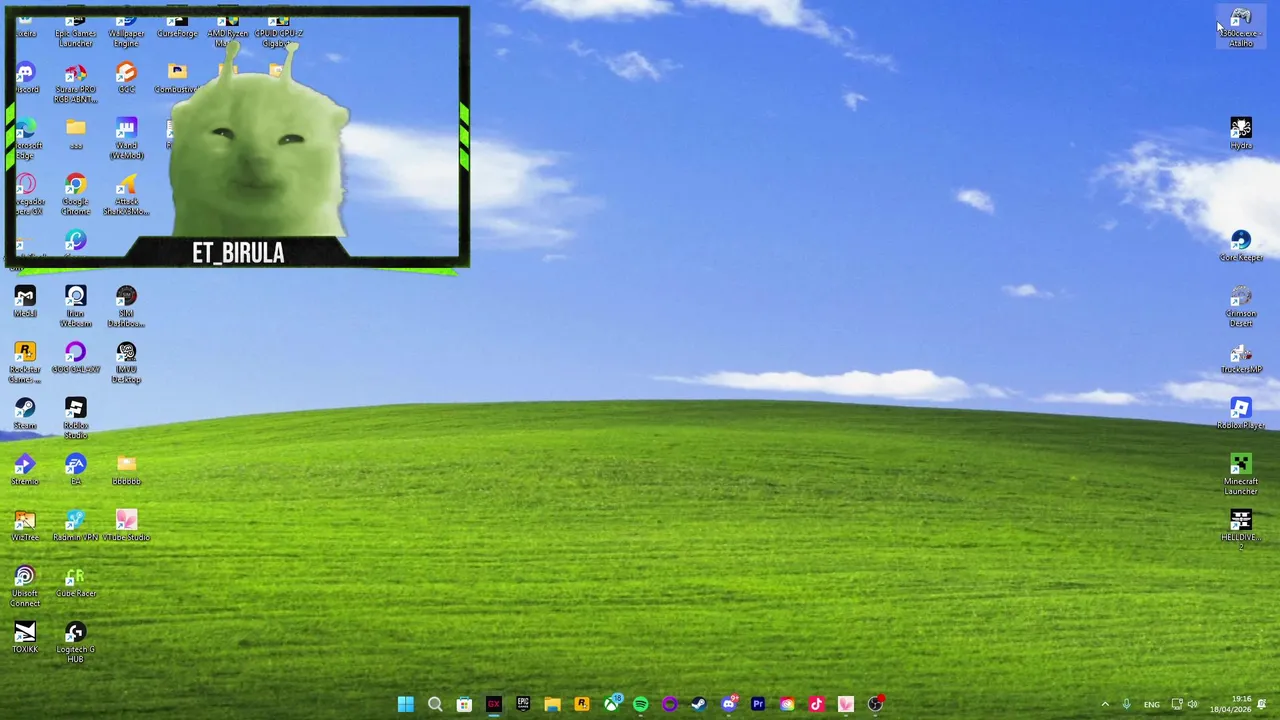
Task: Select the 'bbbbbb' folder on desktop
Action: click(126, 470)
